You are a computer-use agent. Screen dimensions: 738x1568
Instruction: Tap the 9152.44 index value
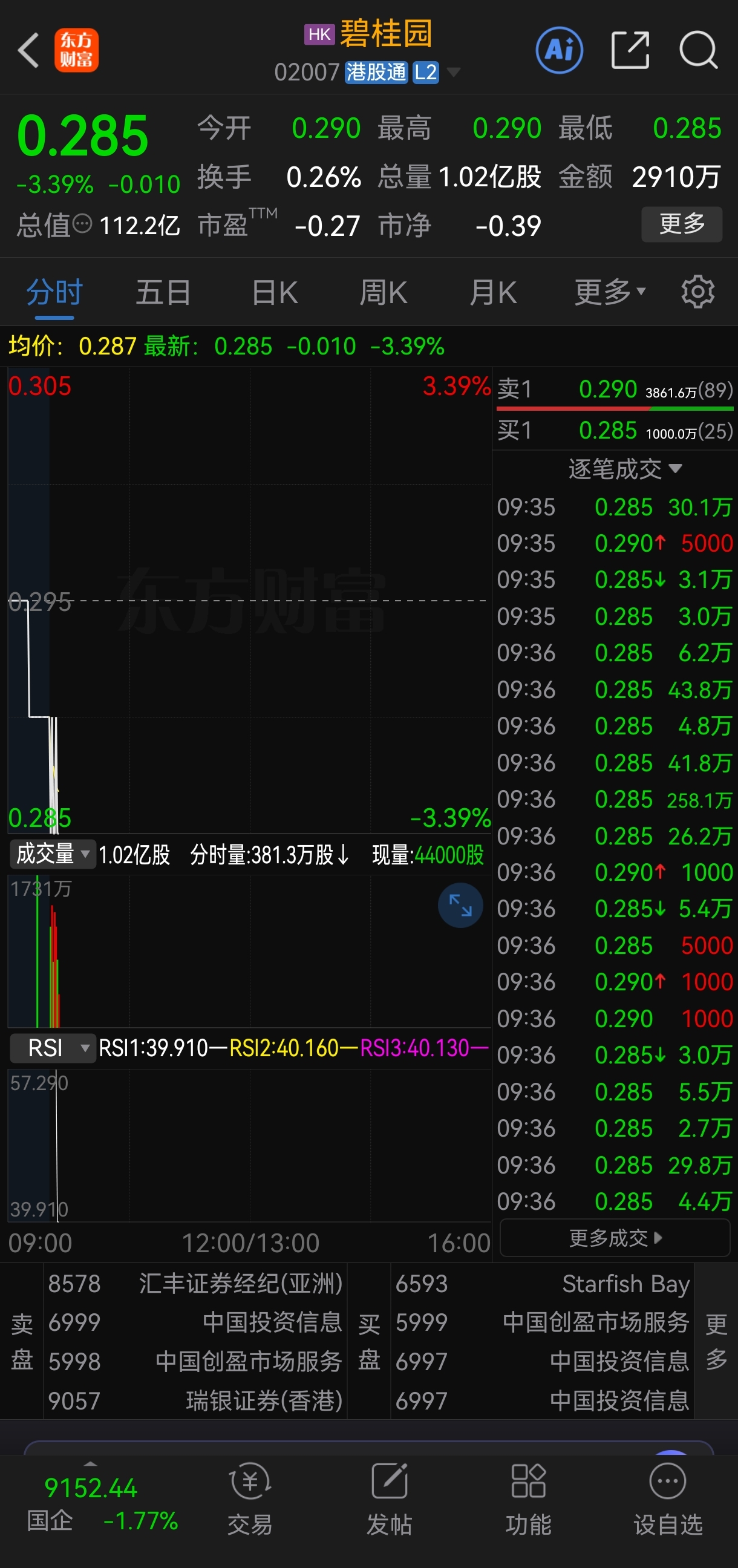91,1488
